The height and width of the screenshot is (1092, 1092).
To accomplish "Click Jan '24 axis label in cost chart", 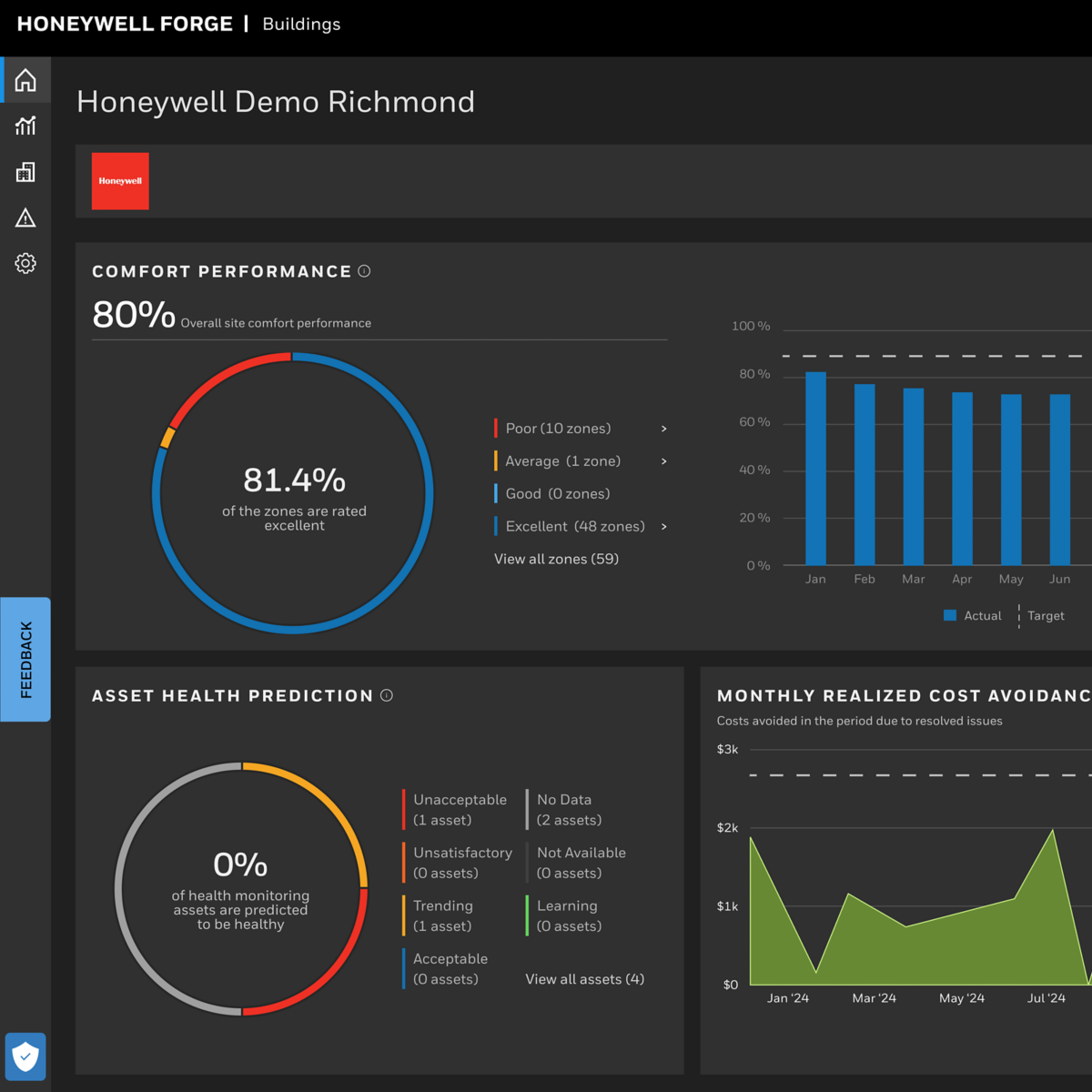I will point(788,998).
